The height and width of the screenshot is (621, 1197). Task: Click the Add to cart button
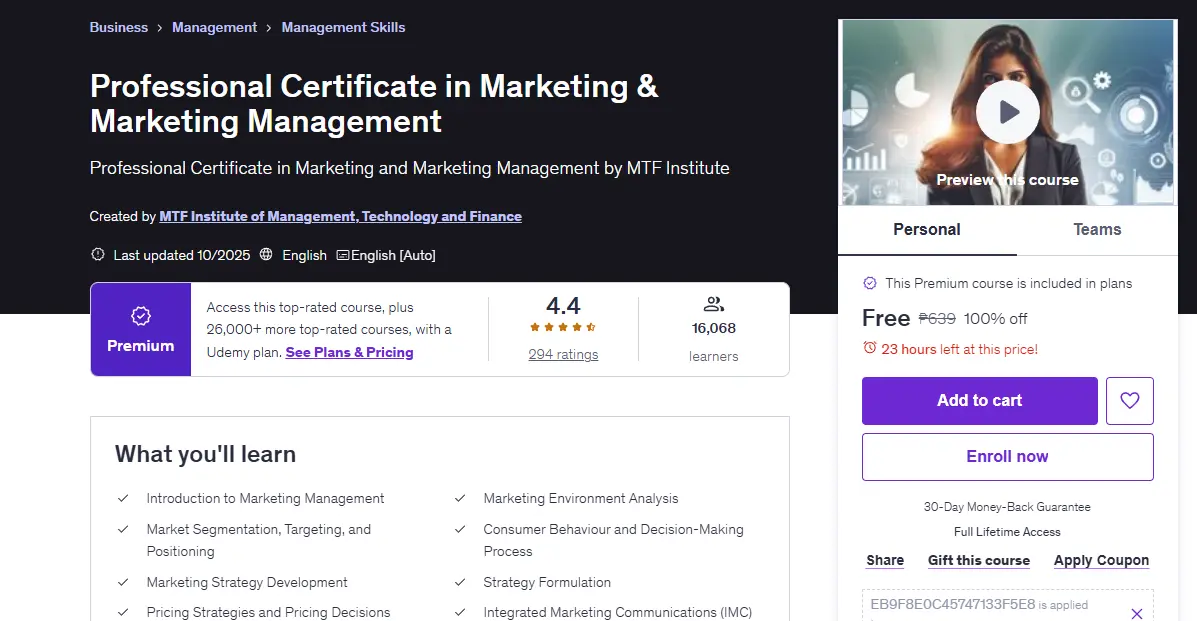click(x=979, y=400)
